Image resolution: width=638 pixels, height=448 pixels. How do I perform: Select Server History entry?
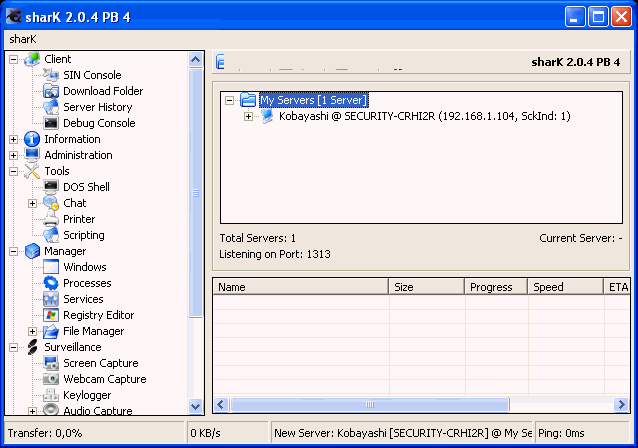[97, 107]
